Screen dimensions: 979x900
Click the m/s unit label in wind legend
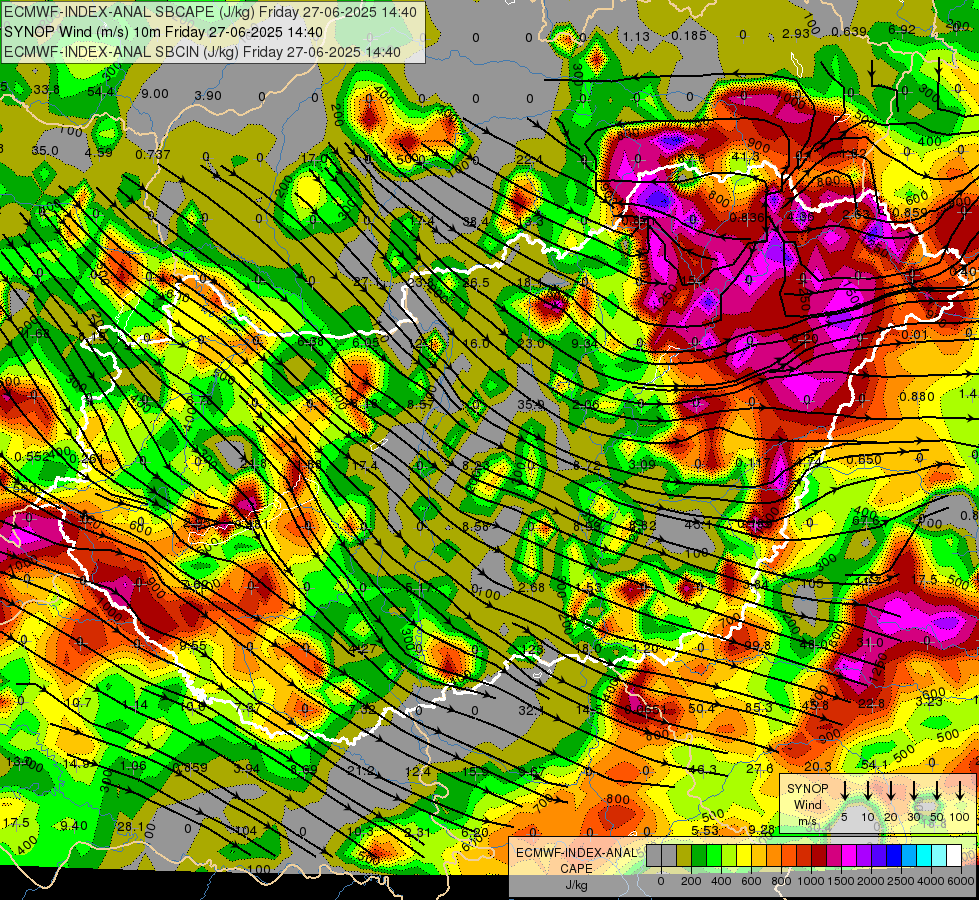pyautogui.click(x=807, y=821)
